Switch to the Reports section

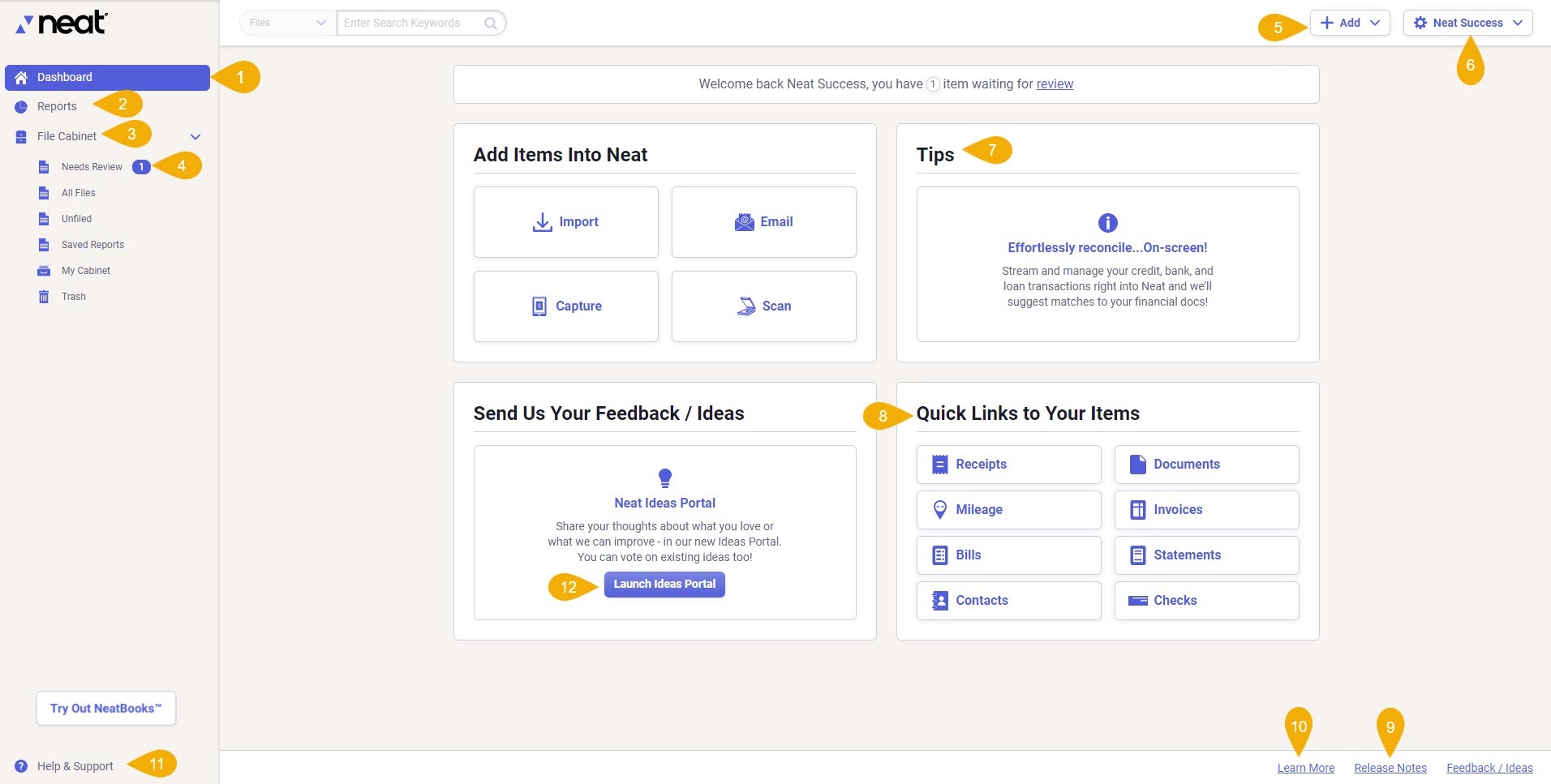(x=57, y=105)
